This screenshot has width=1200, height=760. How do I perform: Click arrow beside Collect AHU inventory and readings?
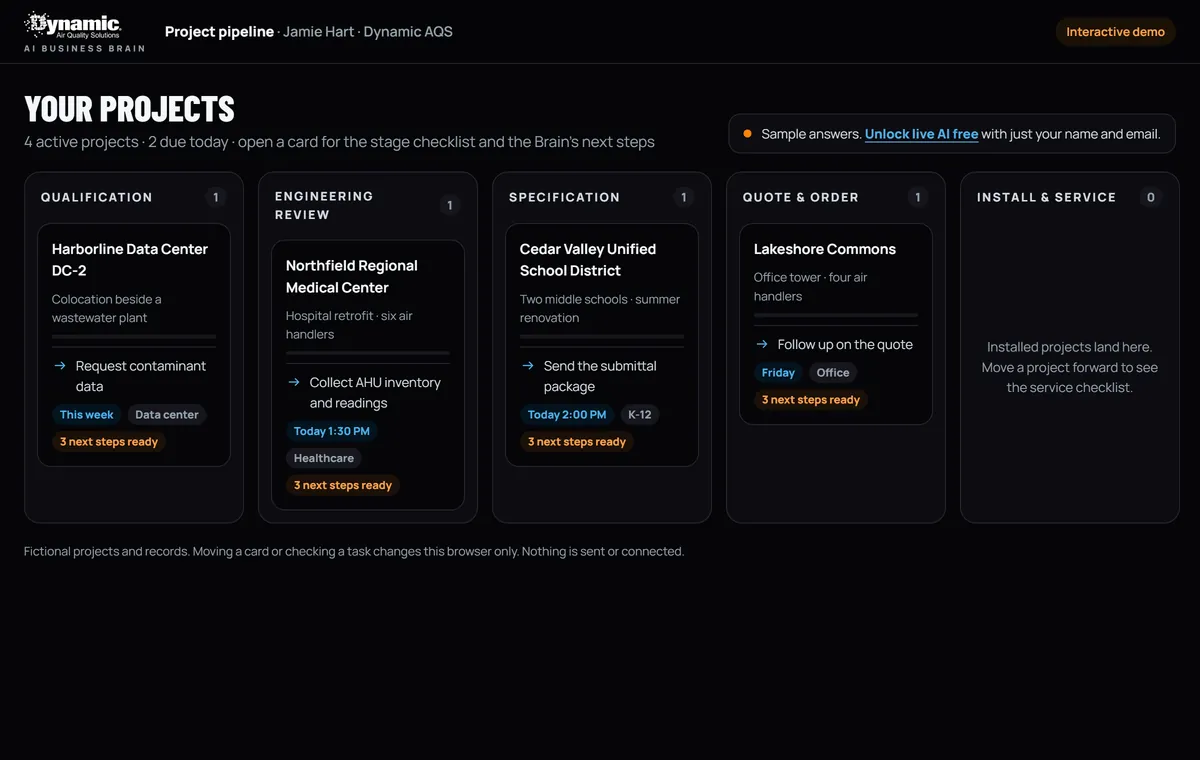pyautogui.click(x=294, y=382)
